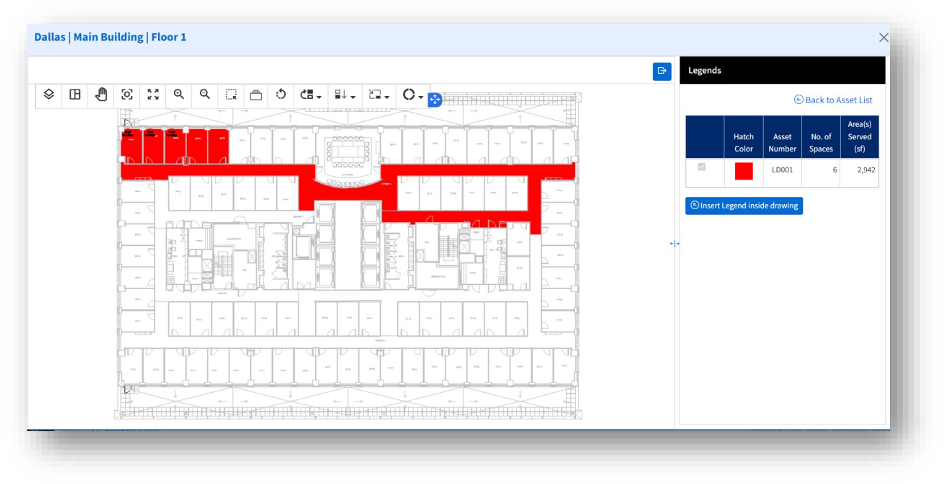The height and width of the screenshot is (484, 944).
Task: Expand the display settings list dropdown
Action: pyautogui.click(x=312, y=96)
